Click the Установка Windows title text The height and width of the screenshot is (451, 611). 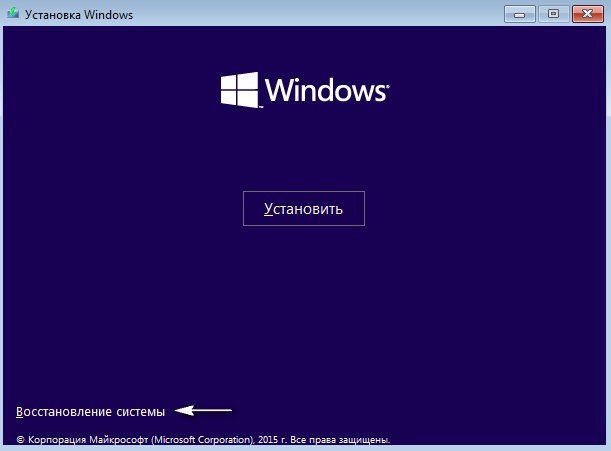(x=82, y=14)
